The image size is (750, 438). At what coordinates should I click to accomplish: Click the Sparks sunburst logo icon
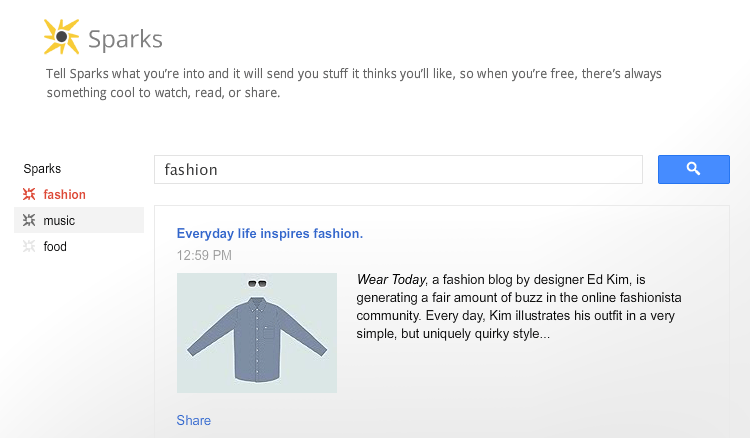[61, 37]
